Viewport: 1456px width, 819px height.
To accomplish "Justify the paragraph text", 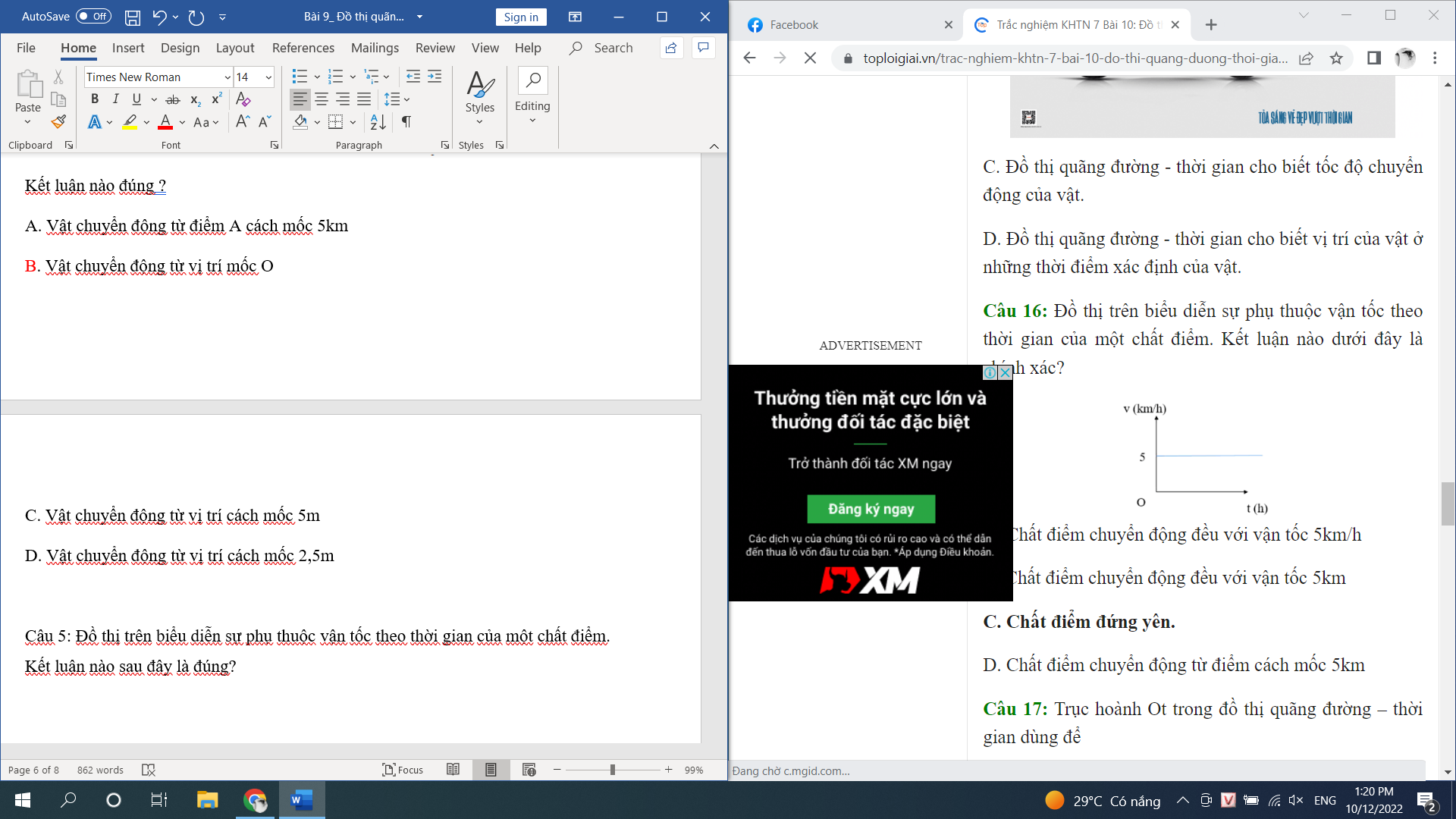I will click(364, 99).
